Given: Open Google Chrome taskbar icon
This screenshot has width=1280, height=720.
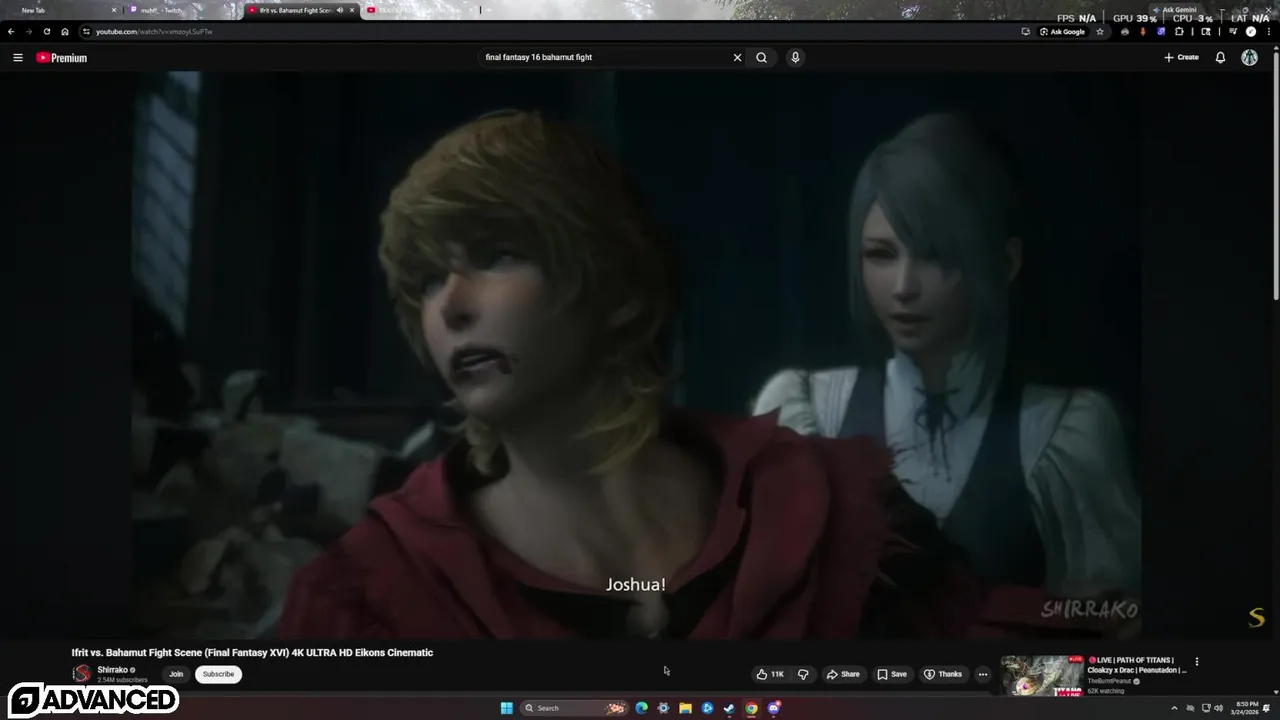Looking at the screenshot, I should (751, 708).
